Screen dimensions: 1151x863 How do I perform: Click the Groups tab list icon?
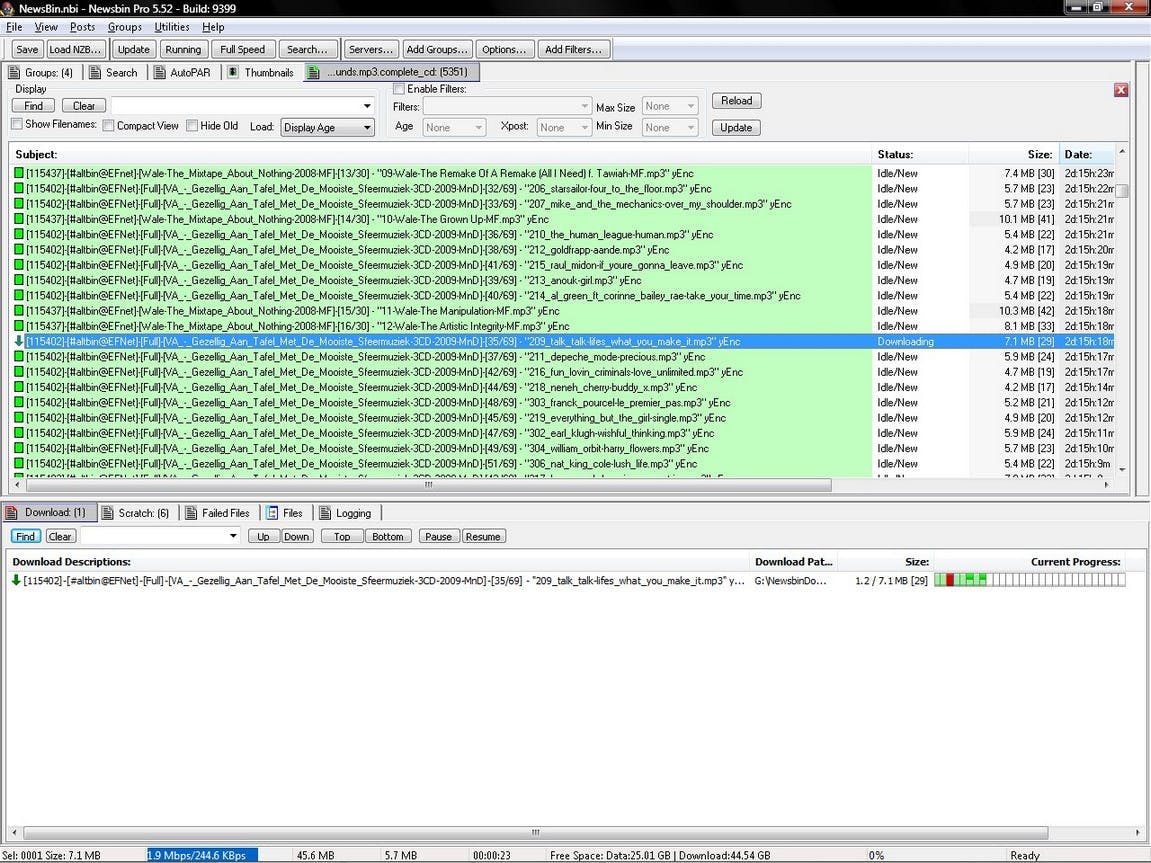[x=14, y=73]
